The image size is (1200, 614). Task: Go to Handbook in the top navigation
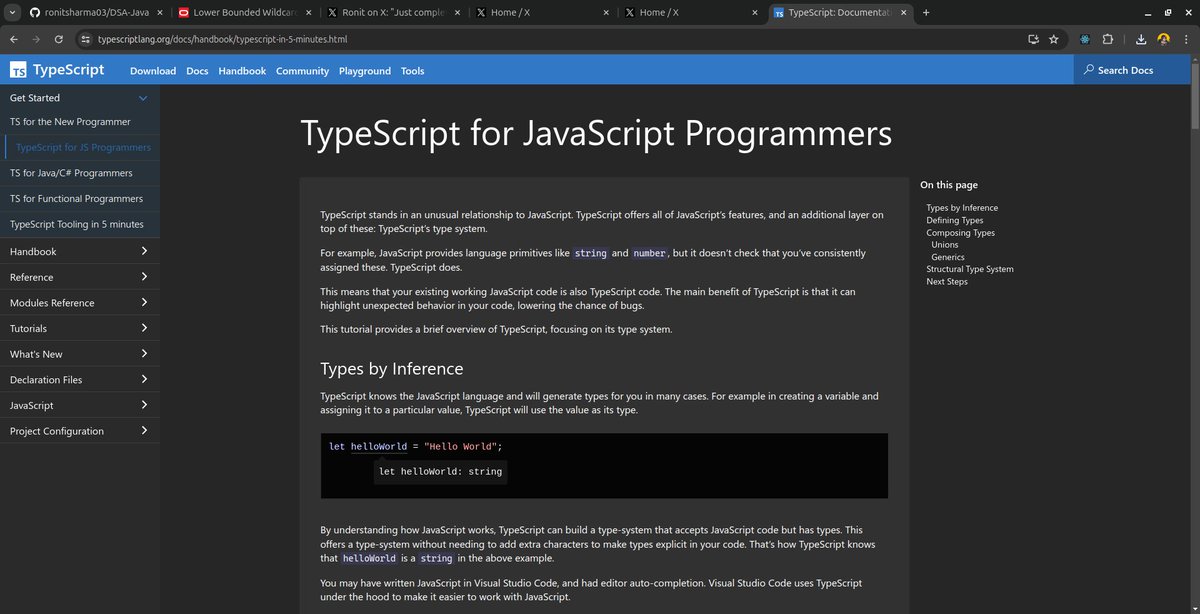(242, 71)
